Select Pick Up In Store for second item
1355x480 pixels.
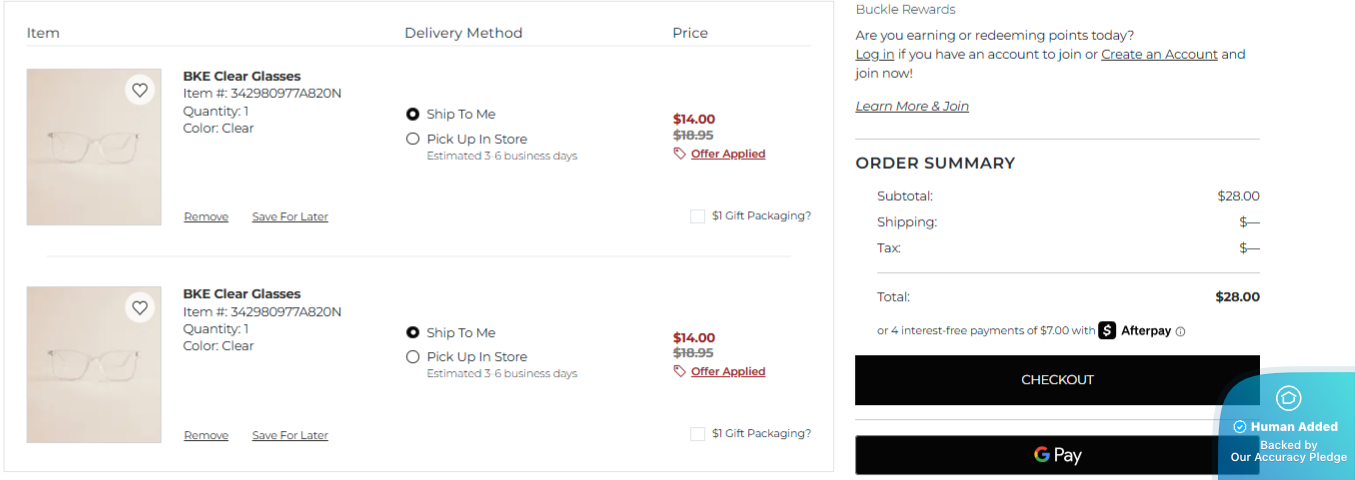coord(412,357)
